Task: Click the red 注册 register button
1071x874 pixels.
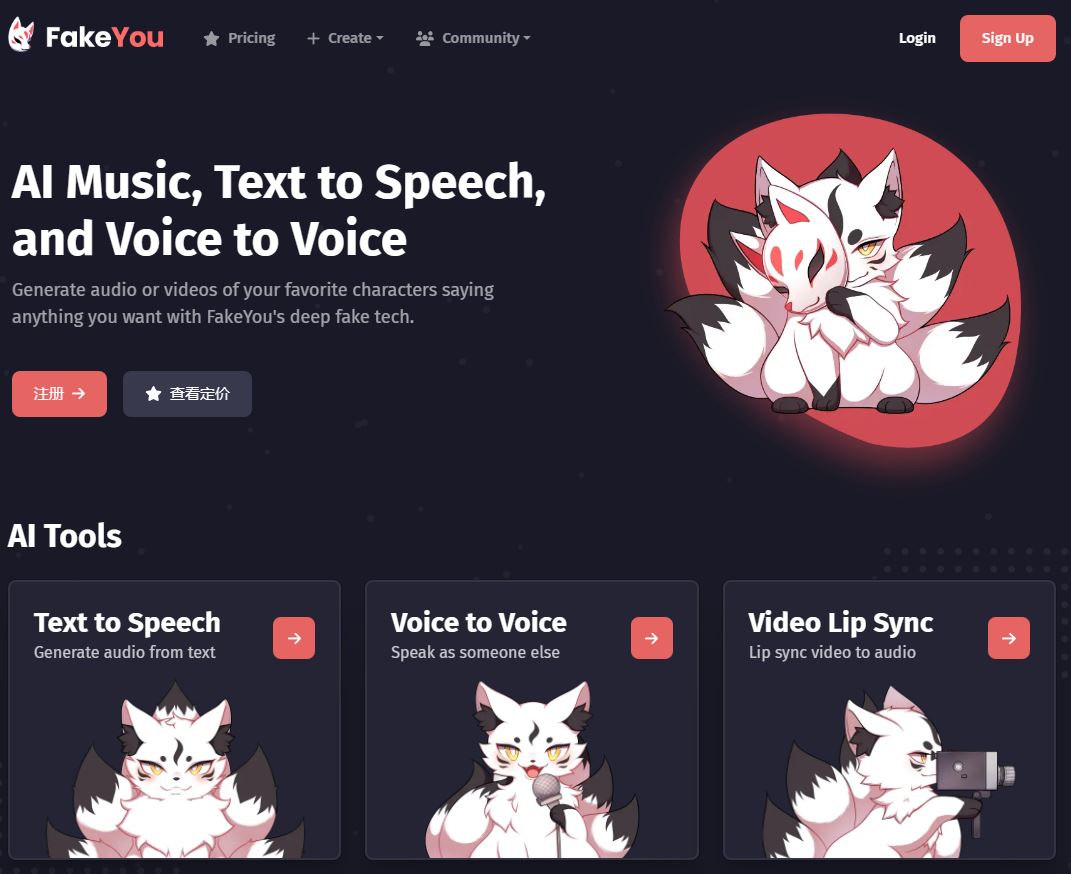Action: [x=59, y=394]
